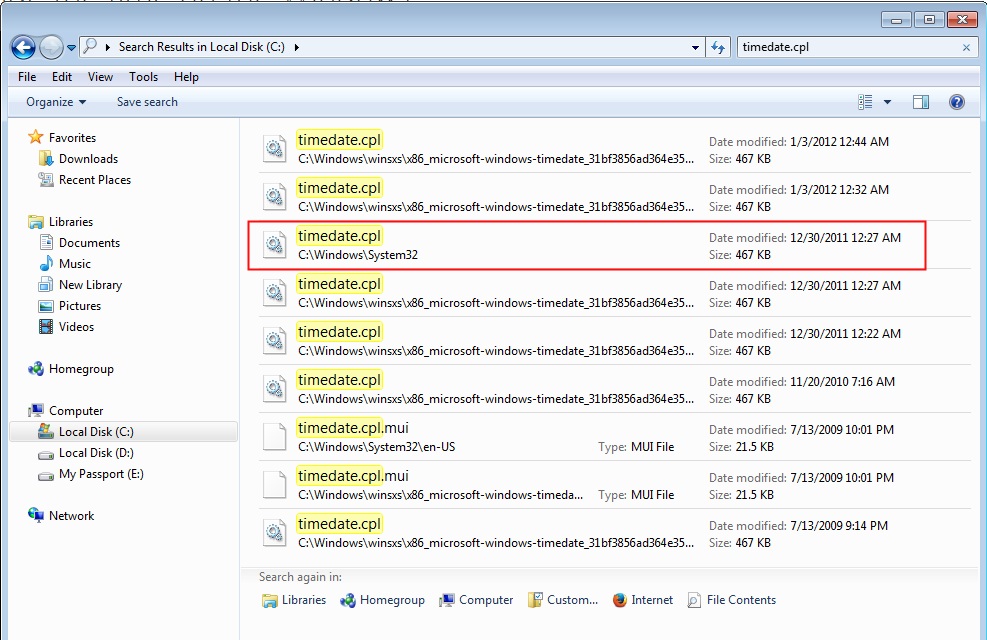Select timedate.cpl located in C:\Windows\System32
Image resolution: width=987 pixels, height=640 pixels.
click(x=614, y=245)
